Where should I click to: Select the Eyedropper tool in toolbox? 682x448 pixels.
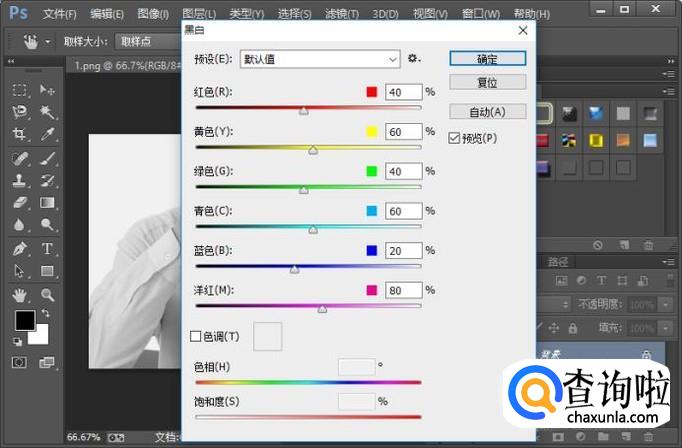point(47,134)
